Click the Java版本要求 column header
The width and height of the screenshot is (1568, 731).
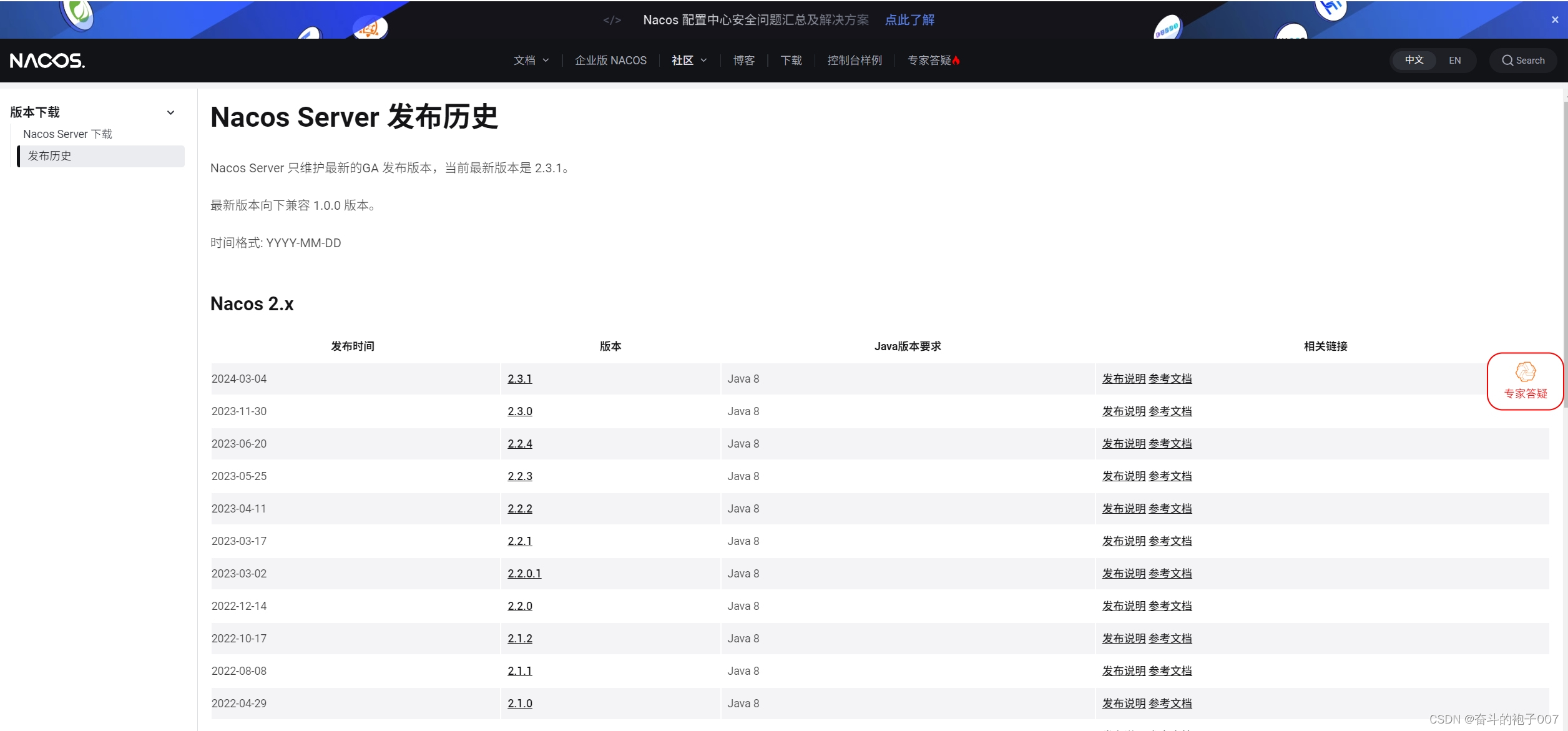click(908, 346)
